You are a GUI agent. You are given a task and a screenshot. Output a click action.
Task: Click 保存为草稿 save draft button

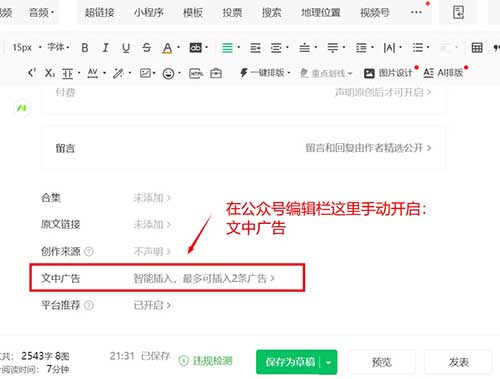(x=290, y=362)
